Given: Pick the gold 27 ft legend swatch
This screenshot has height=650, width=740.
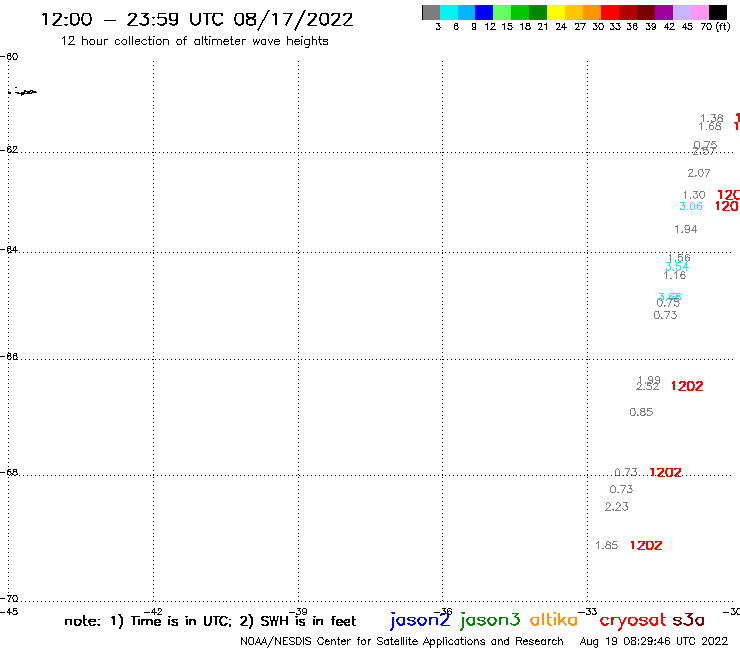Looking at the screenshot, I should 574,12.
